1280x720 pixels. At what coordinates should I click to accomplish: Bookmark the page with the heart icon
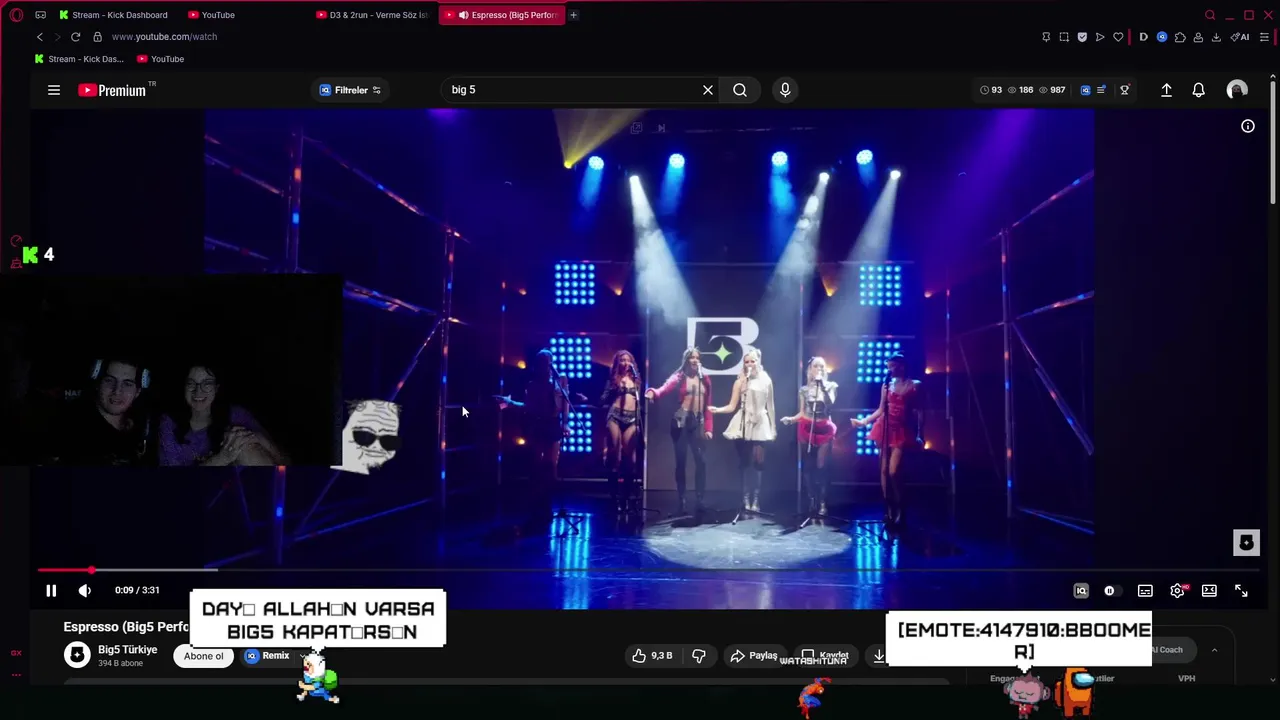pyautogui.click(x=1118, y=37)
